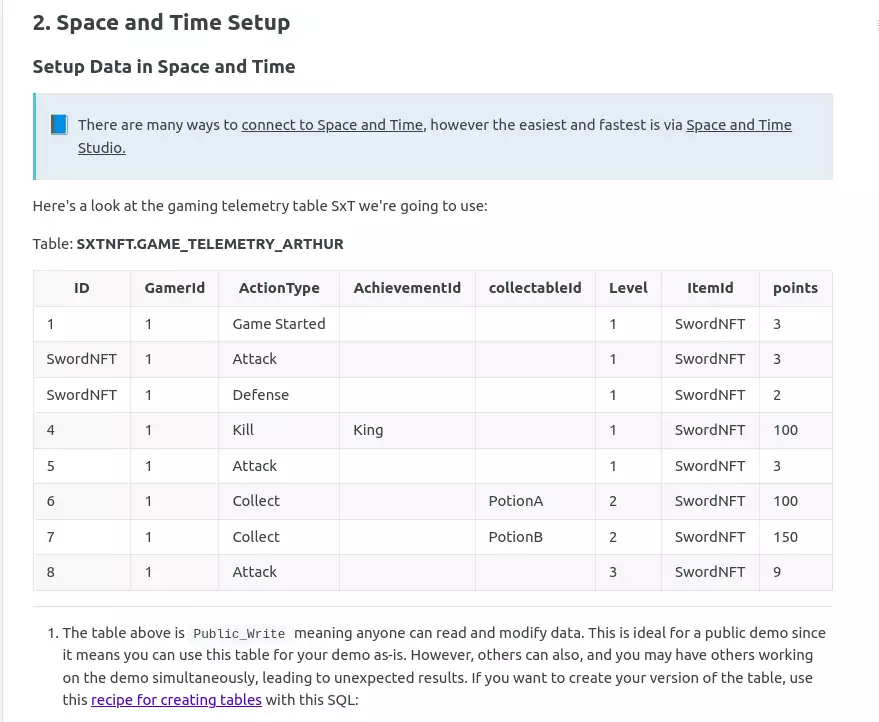Click the ItemId column header
Screen dimensions: 879x722
(x=710, y=288)
